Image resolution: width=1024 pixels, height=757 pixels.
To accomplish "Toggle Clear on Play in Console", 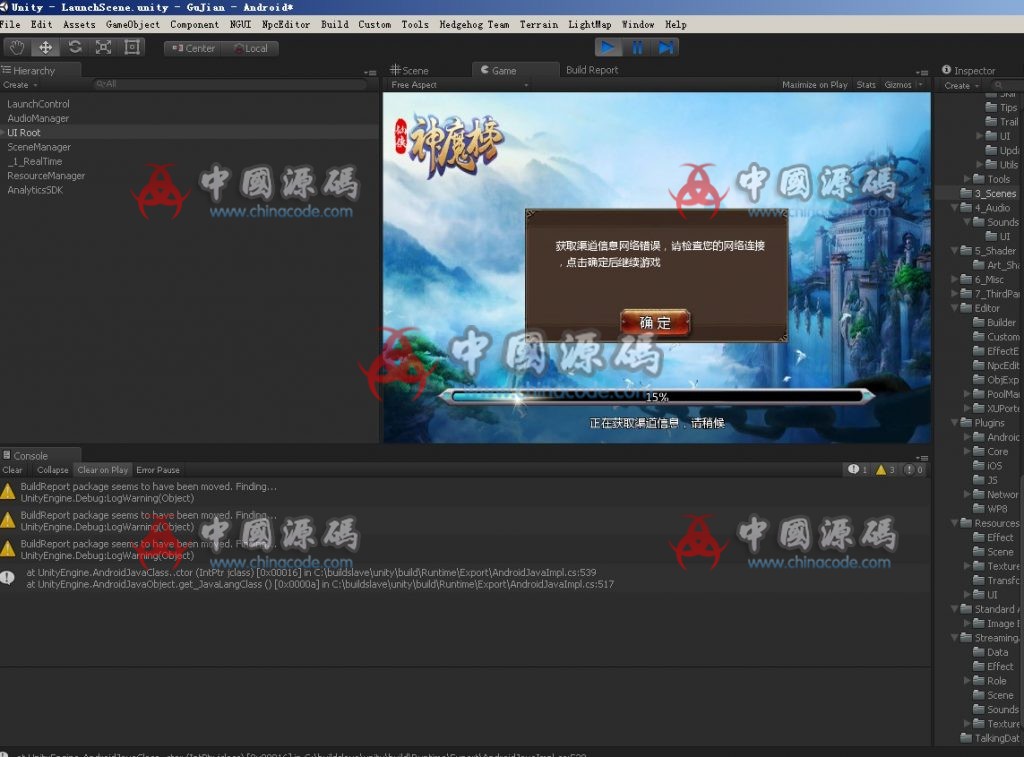I will tap(103, 470).
